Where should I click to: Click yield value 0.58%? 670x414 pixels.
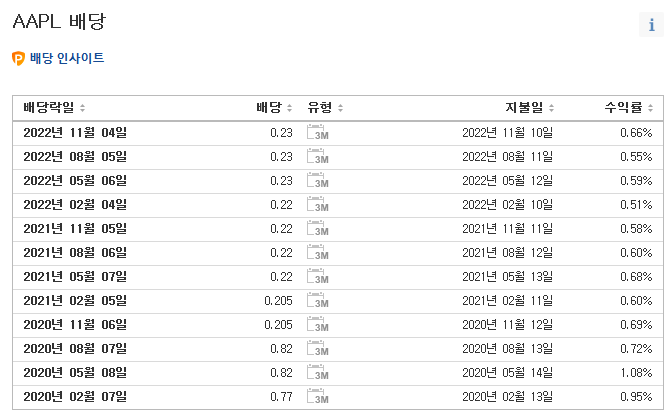(x=636, y=229)
